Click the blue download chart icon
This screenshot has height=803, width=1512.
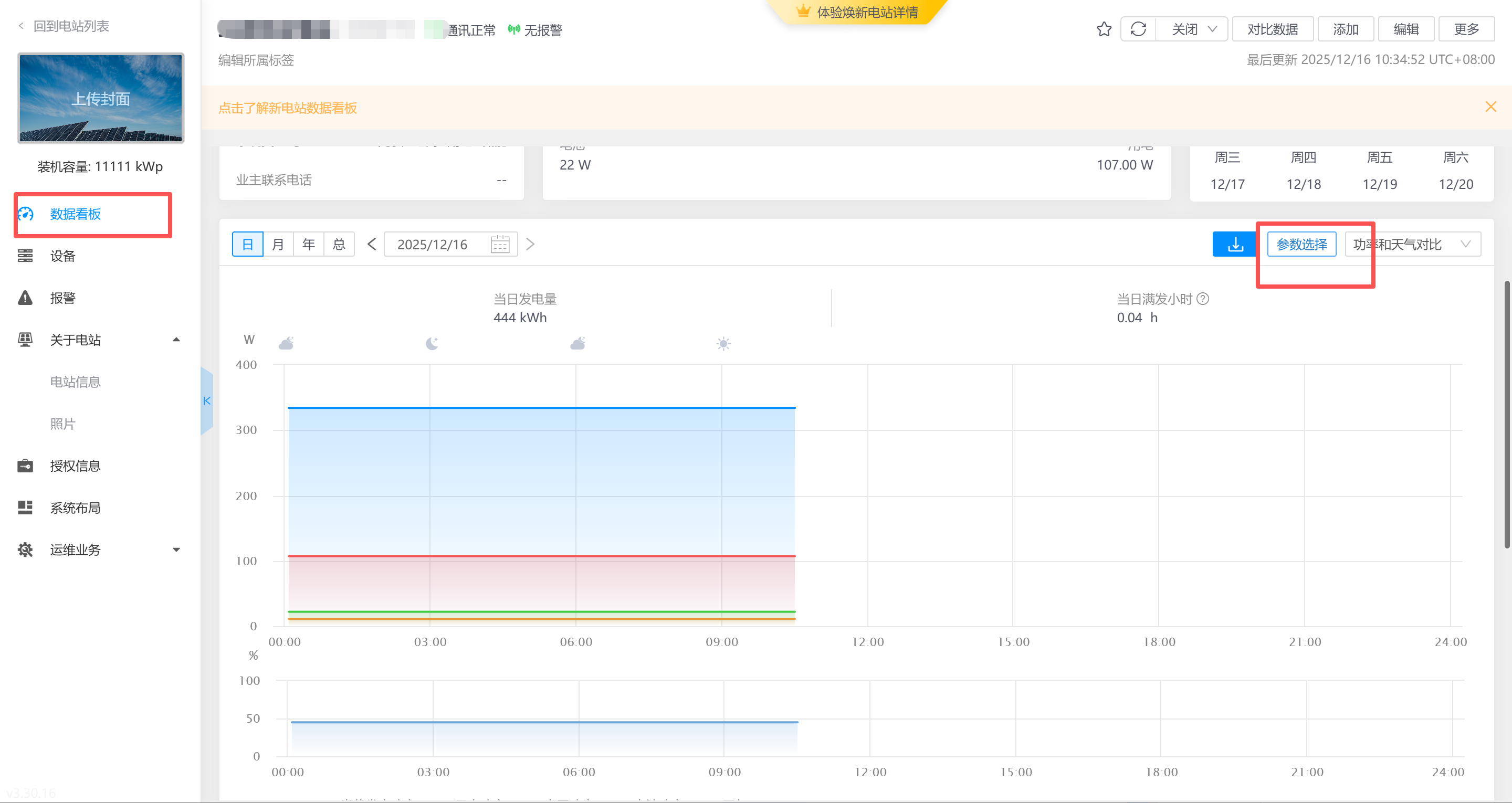click(x=1235, y=244)
